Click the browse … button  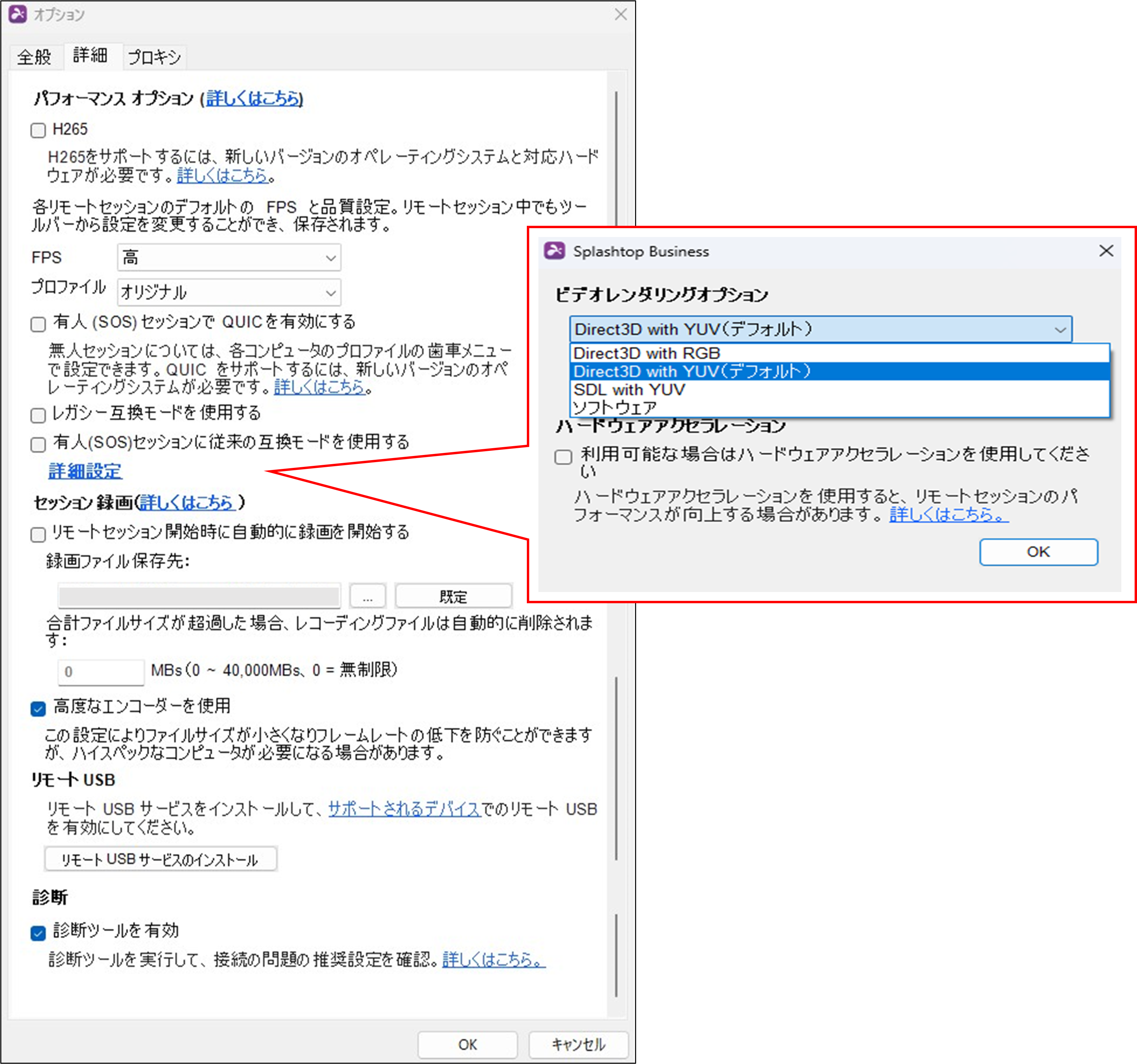click(367, 596)
